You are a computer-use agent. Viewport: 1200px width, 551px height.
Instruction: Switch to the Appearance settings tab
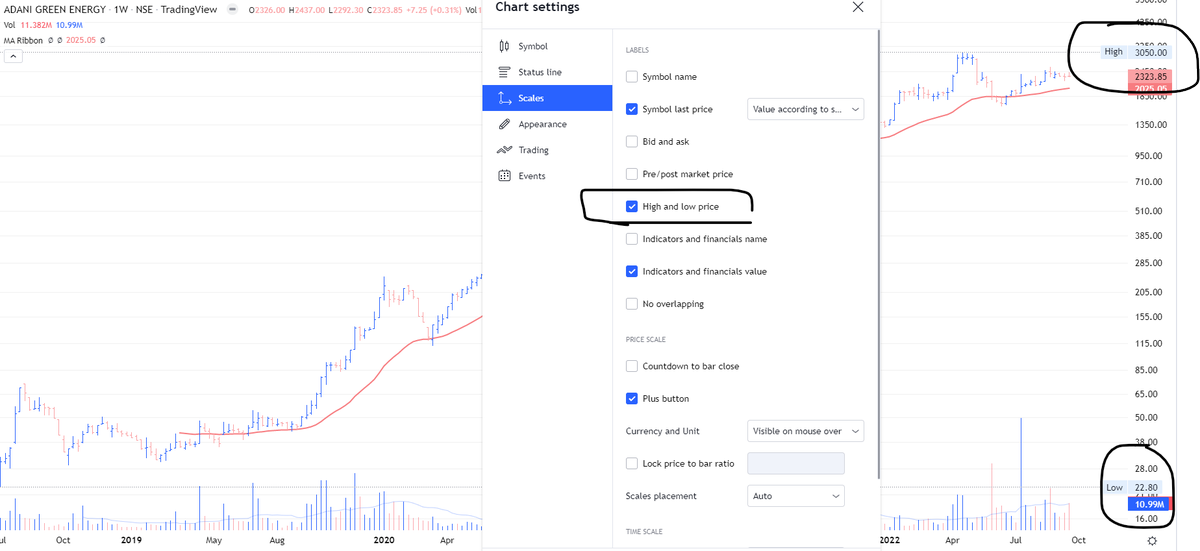(x=547, y=124)
